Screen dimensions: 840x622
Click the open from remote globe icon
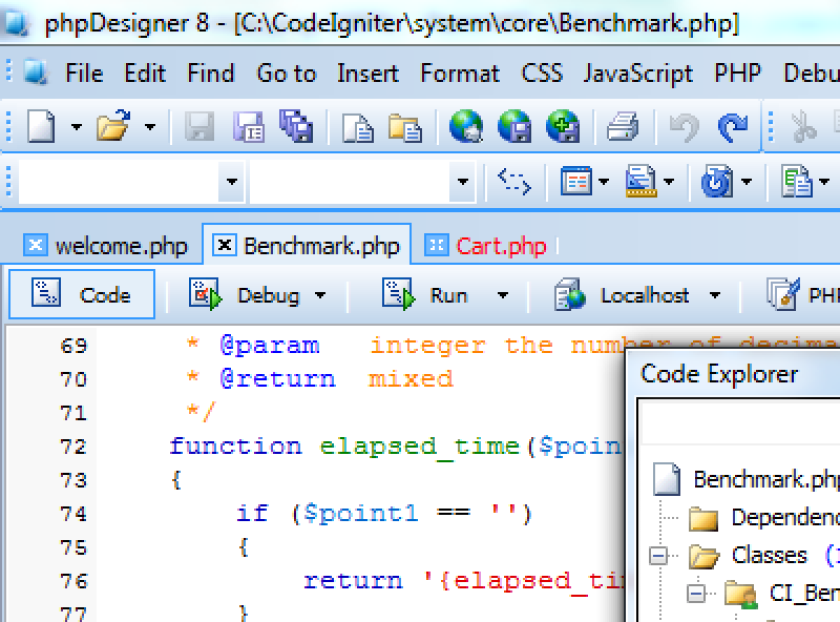tap(466, 126)
